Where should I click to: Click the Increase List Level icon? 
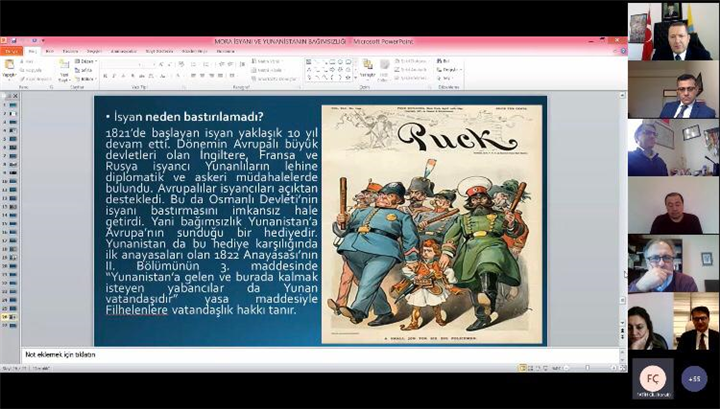coord(230,64)
